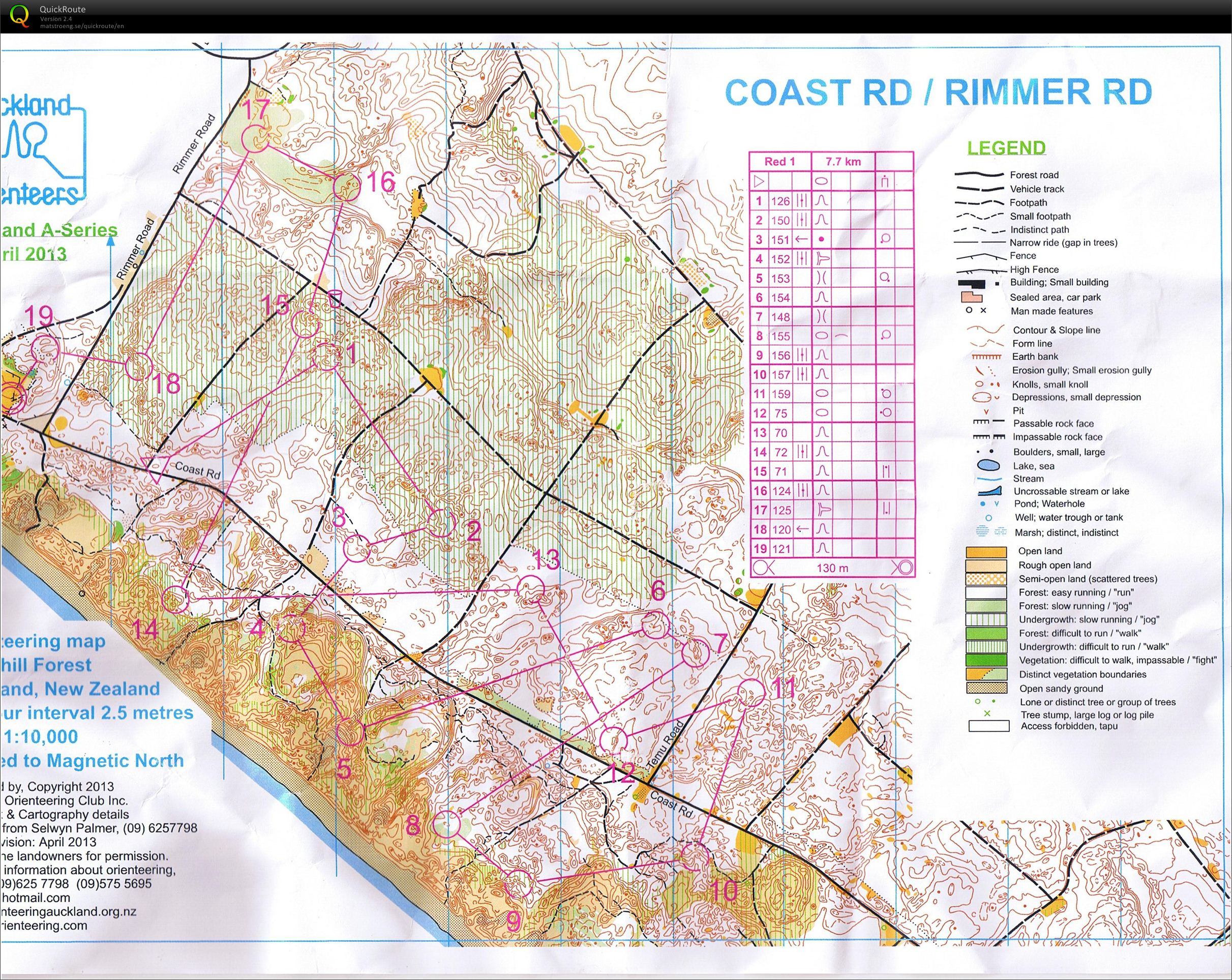Click the 'Open sandy ground' legend swatch
The width and height of the screenshot is (1232, 980).
(x=986, y=688)
